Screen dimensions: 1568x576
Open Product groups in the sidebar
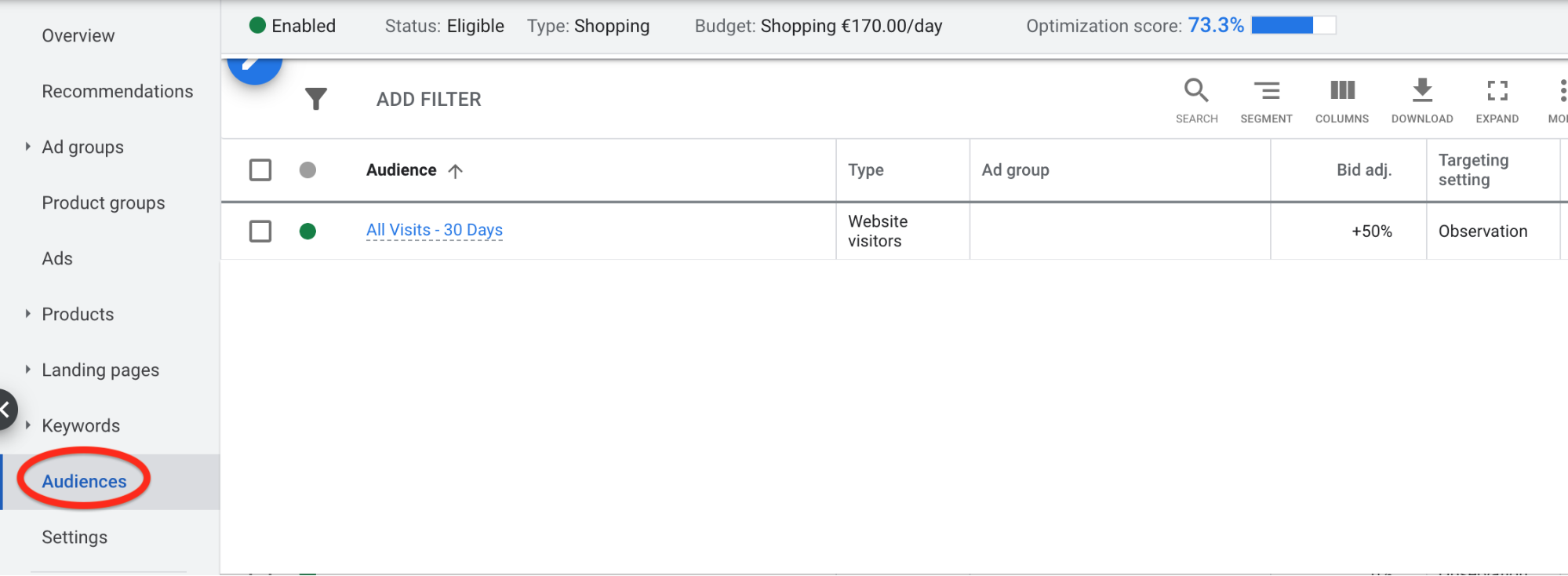click(104, 202)
